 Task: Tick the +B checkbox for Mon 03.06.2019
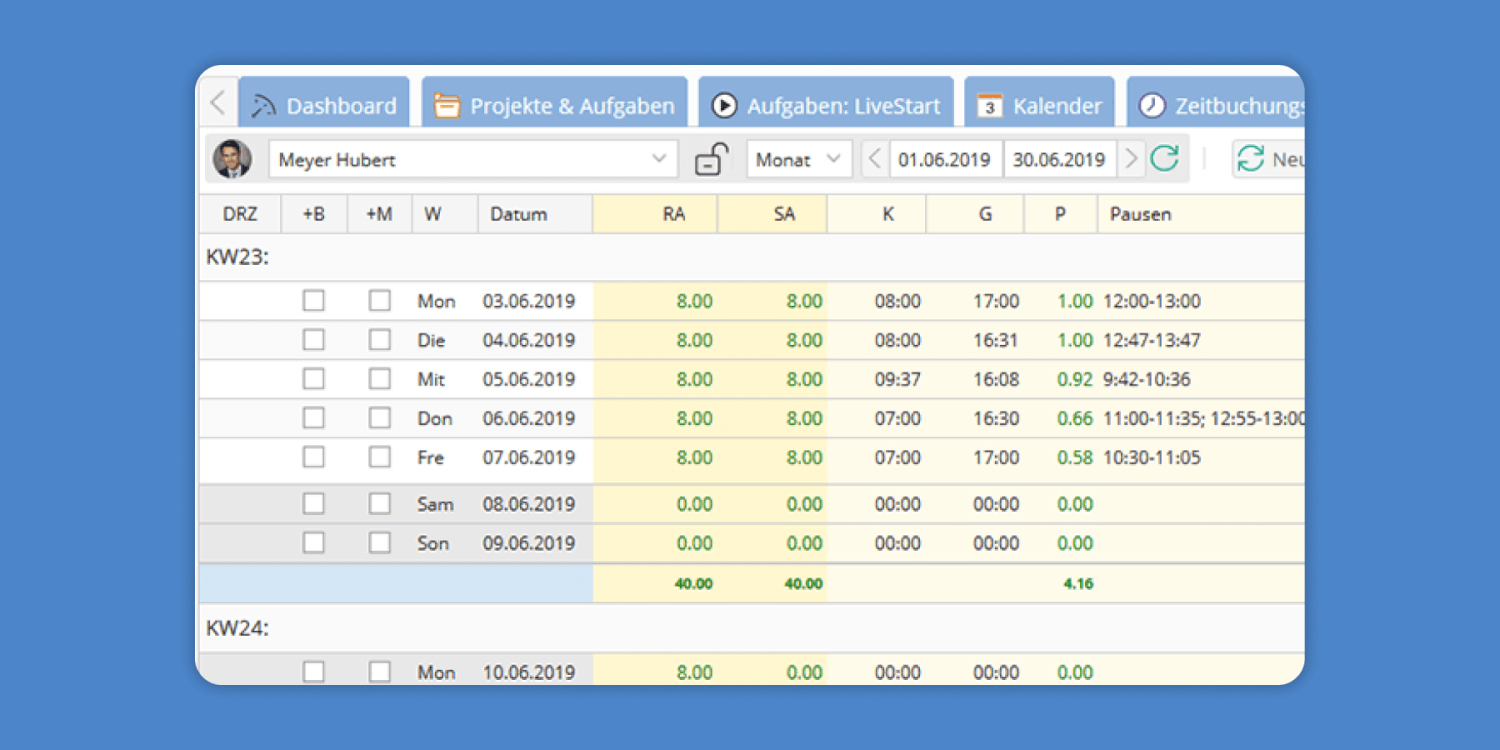click(x=314, y=301)
